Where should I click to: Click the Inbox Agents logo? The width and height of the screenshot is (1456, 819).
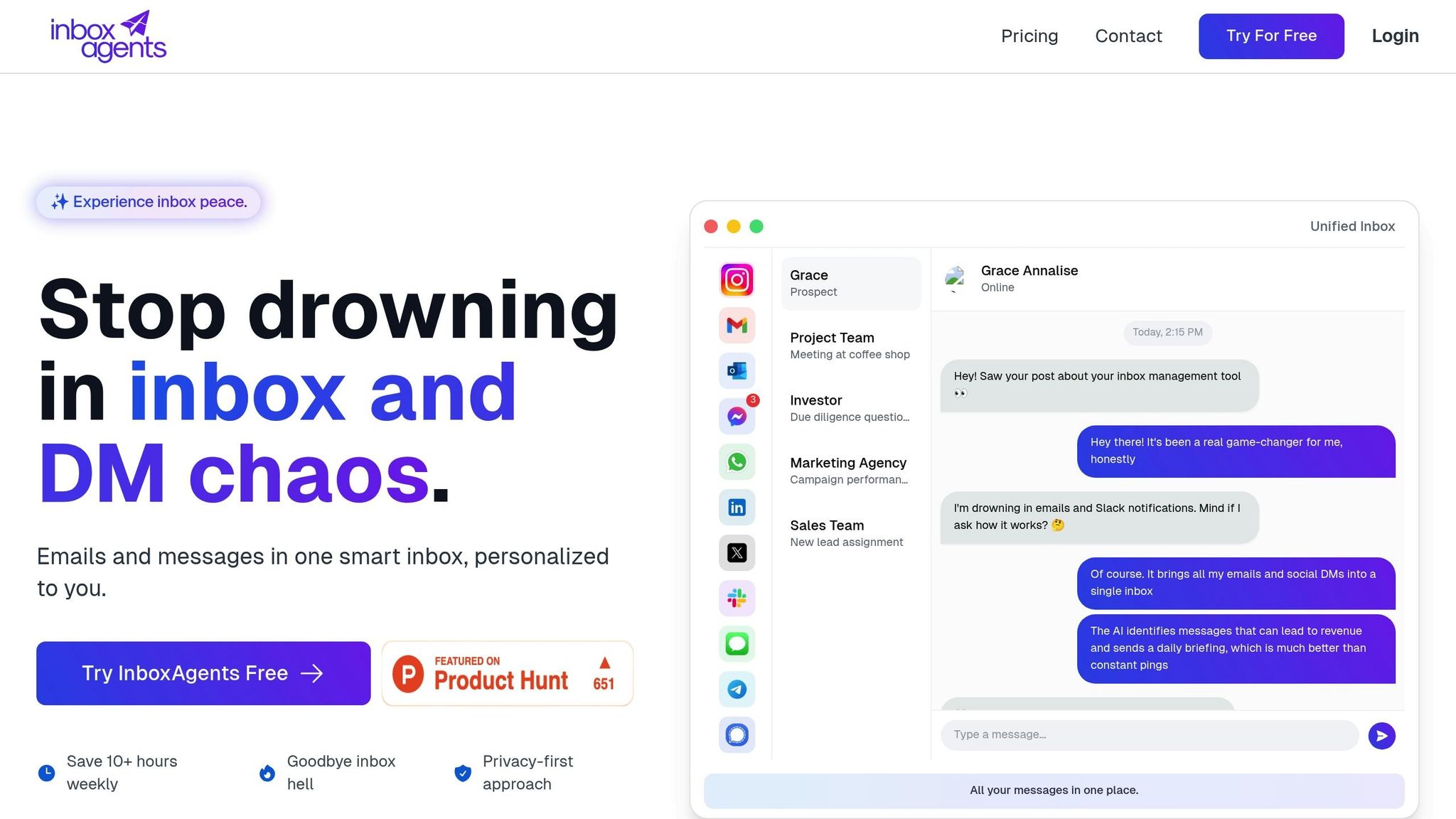click(x=107, y=36)
